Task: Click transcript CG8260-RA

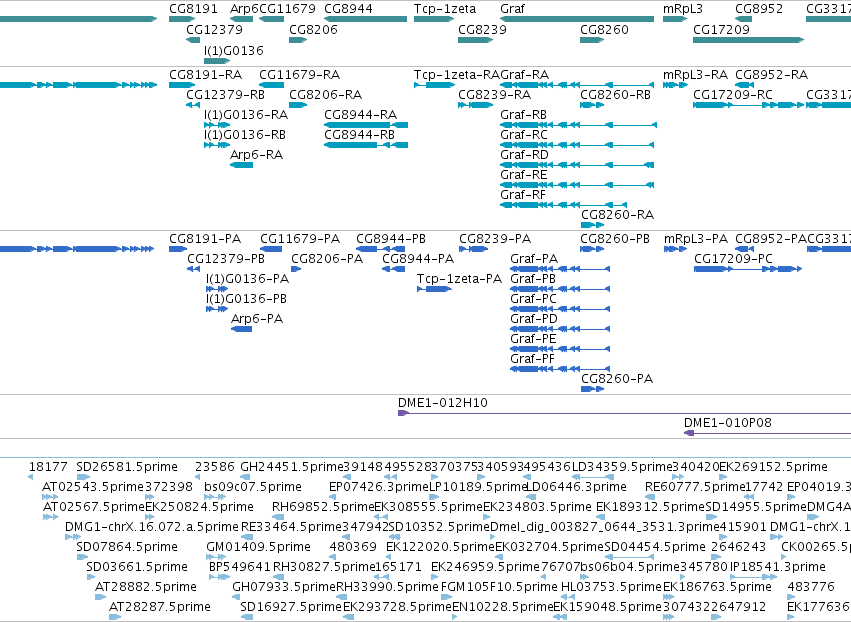Action: (592, 225)
